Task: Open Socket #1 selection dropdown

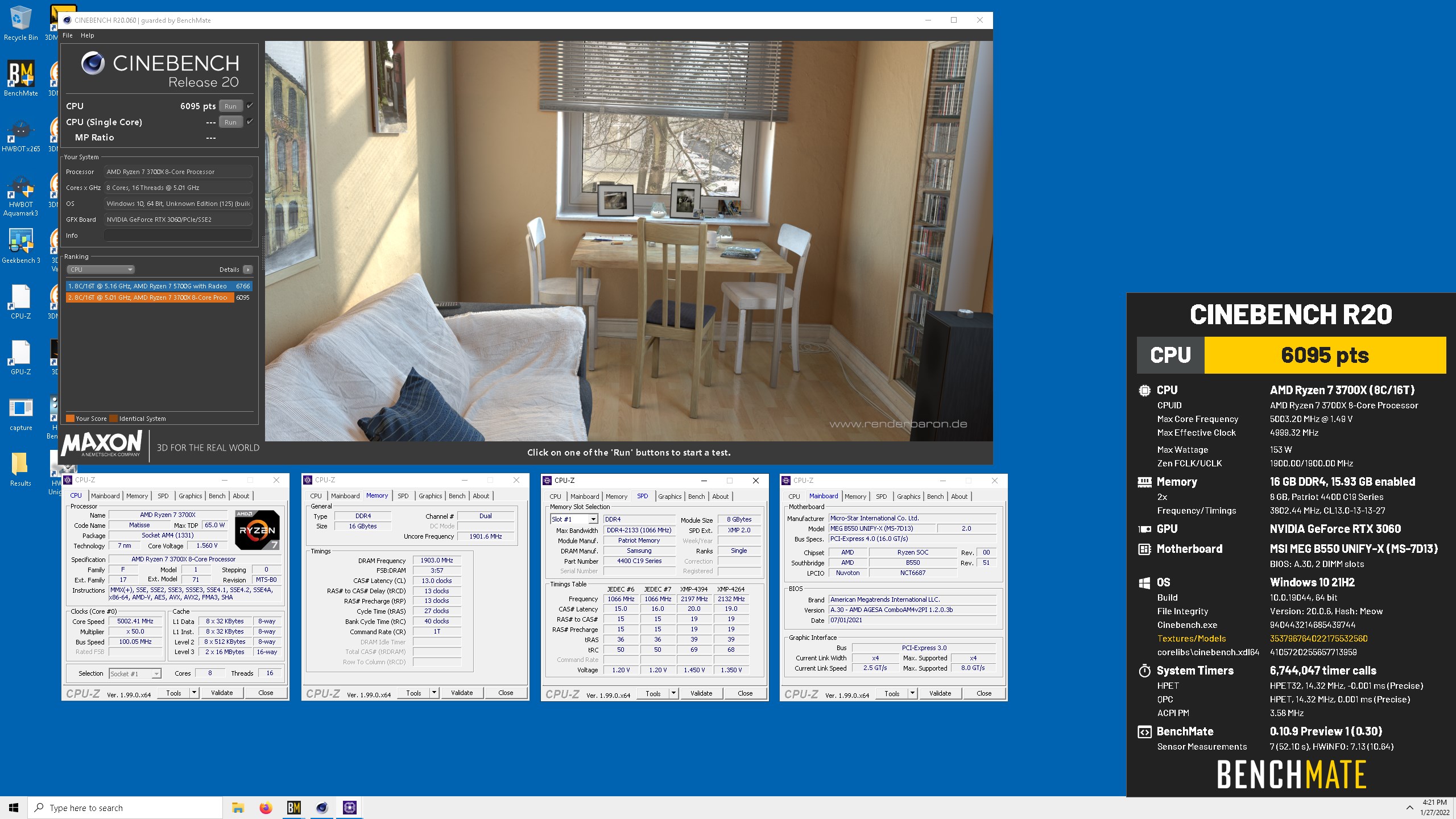Action: (x=135, y=673)
